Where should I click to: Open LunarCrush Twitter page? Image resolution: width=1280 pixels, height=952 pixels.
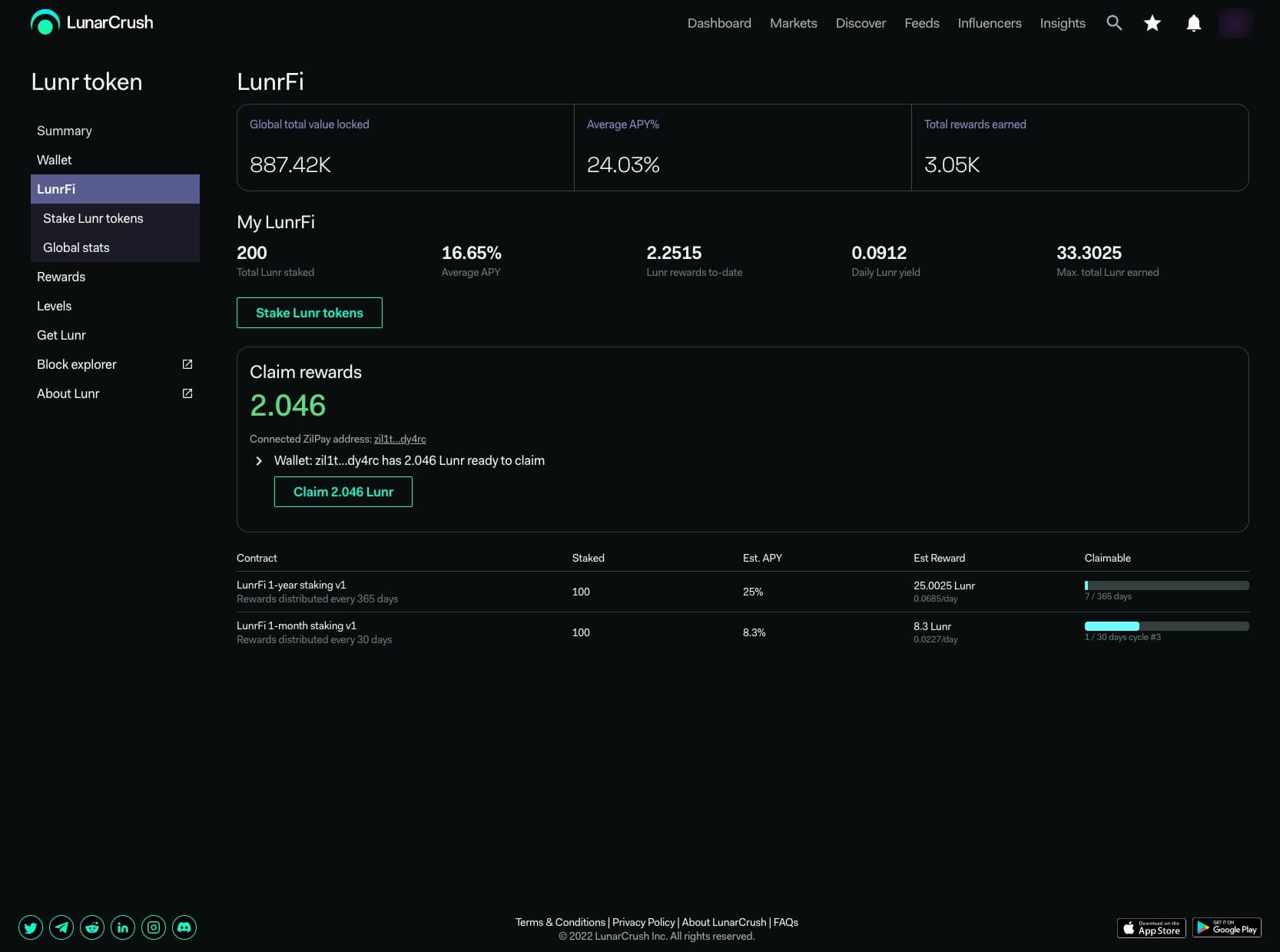click(x=31, y=927)
